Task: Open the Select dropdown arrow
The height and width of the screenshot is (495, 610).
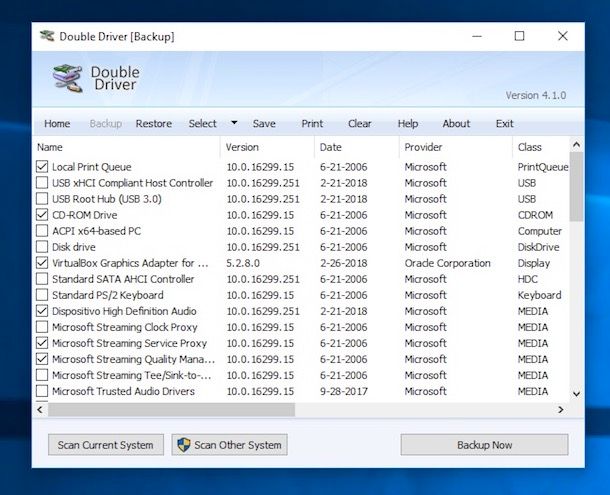Action: 234,123
